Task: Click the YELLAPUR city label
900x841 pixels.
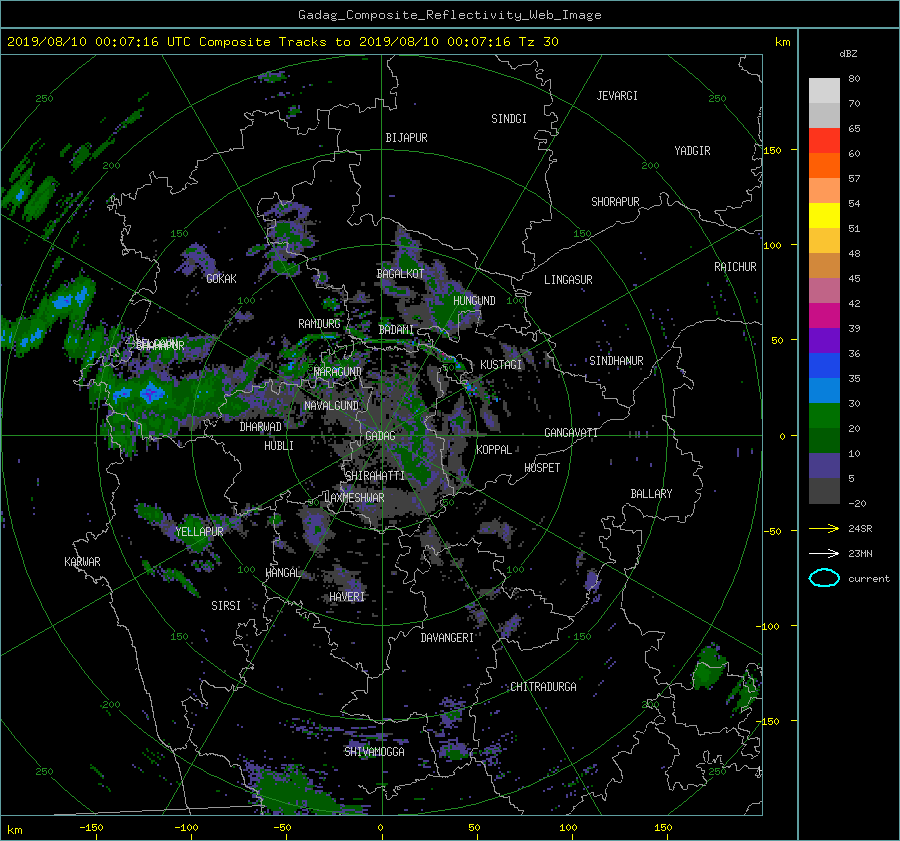Action: [x=199, y=532]
